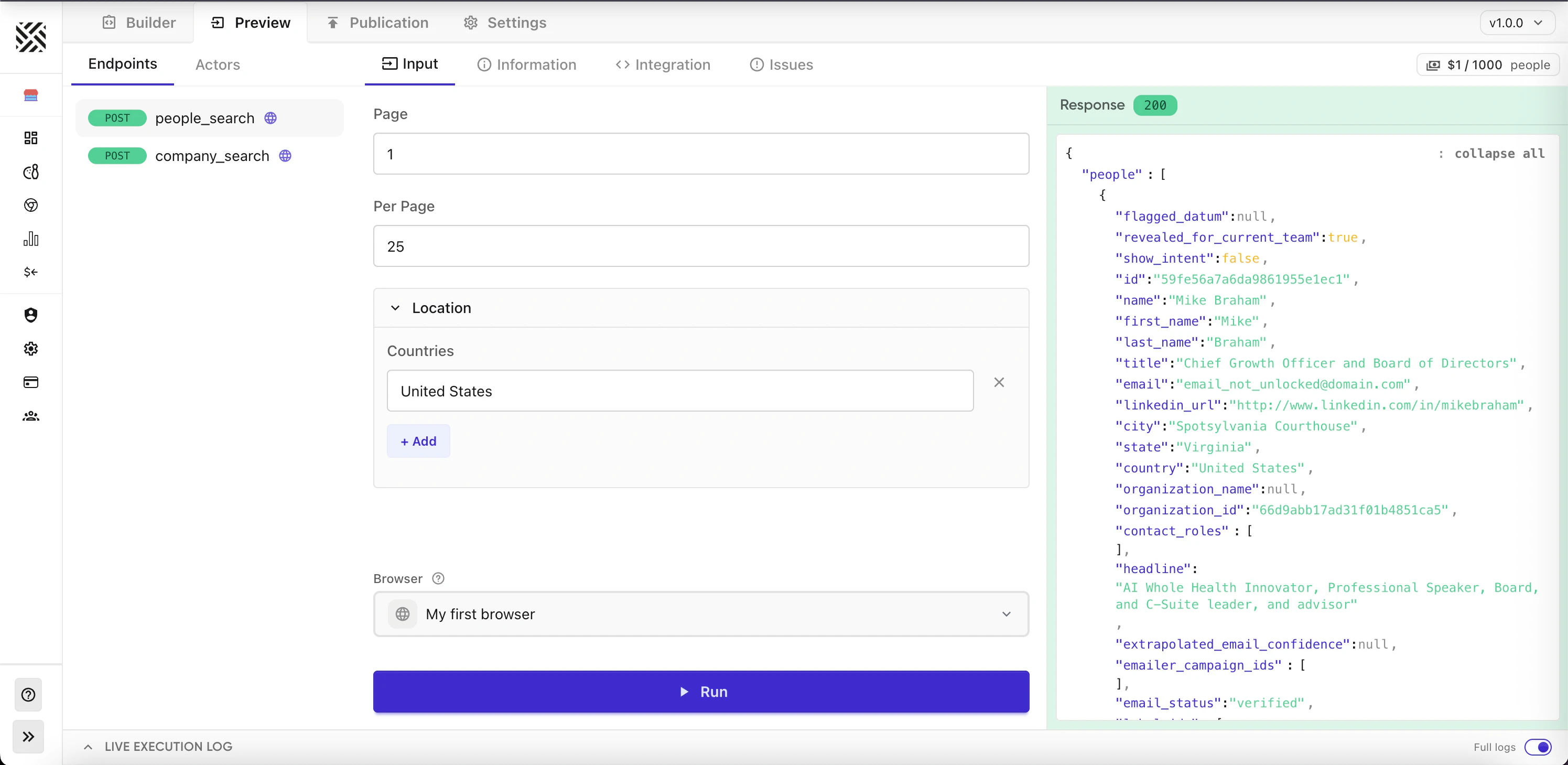This screenshot has height=765, width=1568.
Task: Open the dashboard grid icon in the sidebar
Action: (x=30, y=137)
